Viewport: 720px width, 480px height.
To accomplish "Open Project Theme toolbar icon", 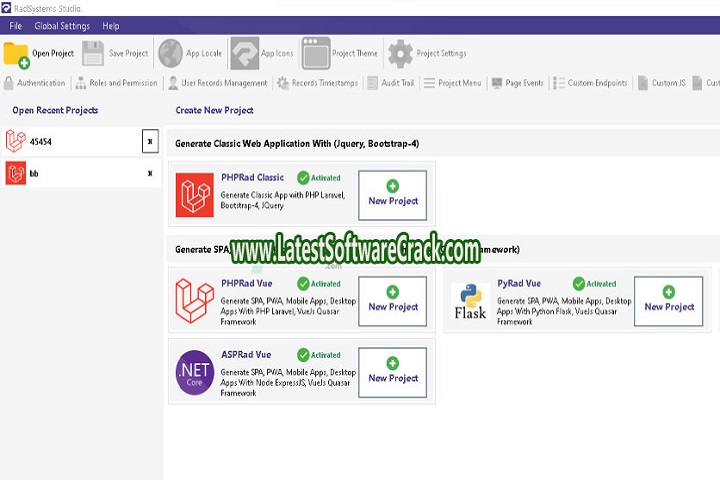I will [316, 53].
